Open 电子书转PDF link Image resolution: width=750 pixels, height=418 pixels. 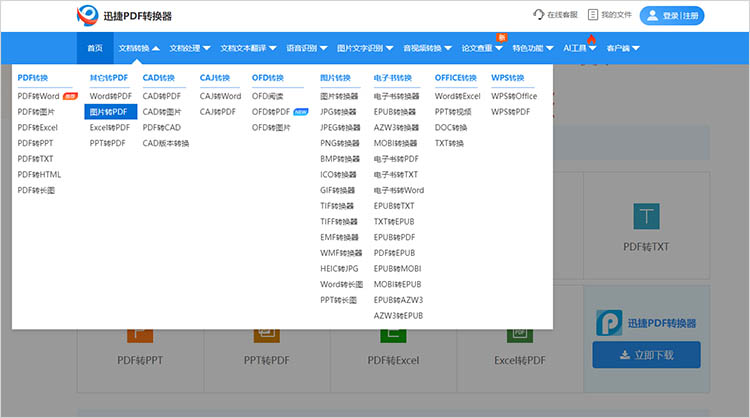coord(396,159)
